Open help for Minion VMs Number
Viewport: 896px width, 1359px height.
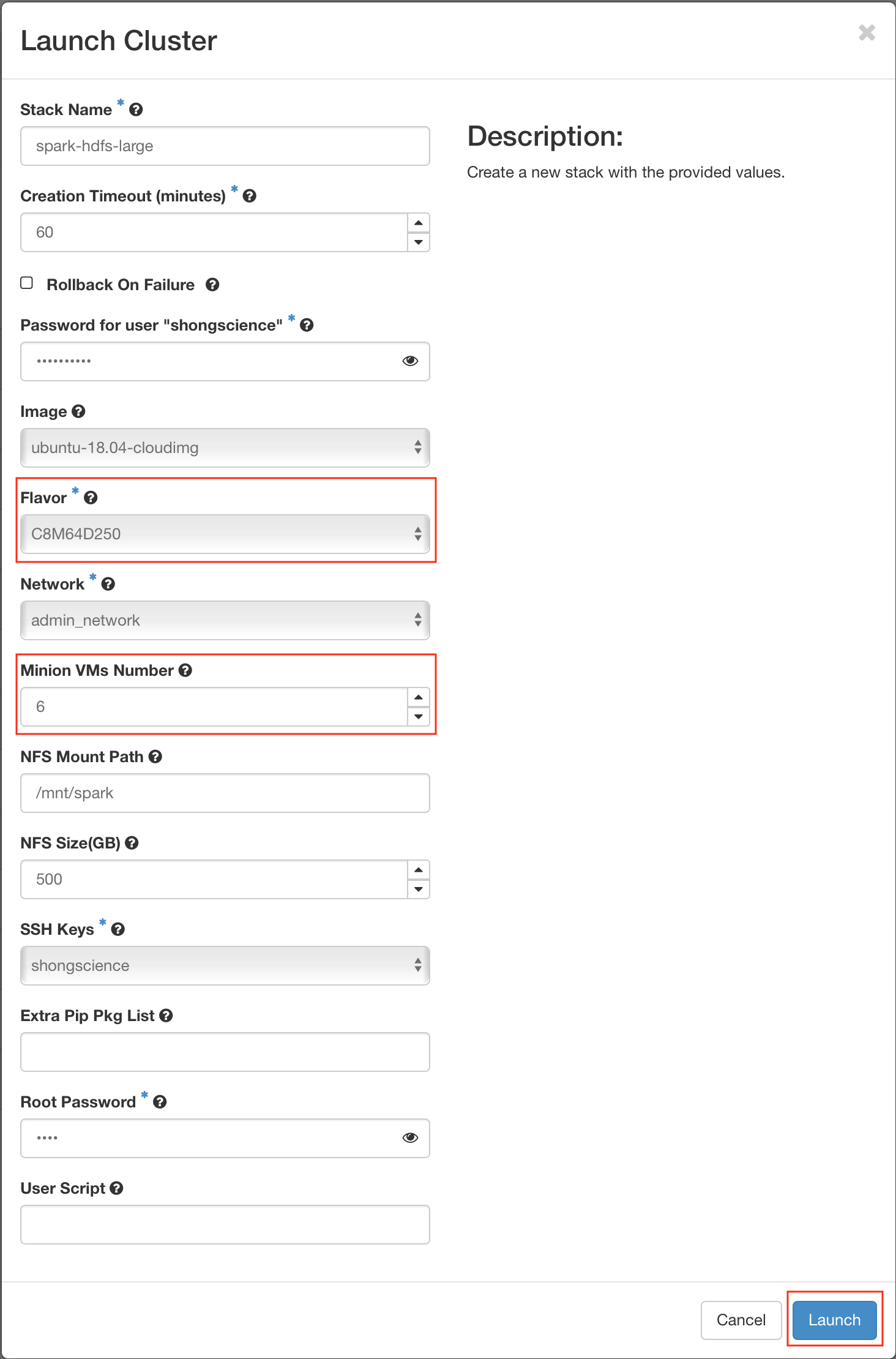click(185, 670)
